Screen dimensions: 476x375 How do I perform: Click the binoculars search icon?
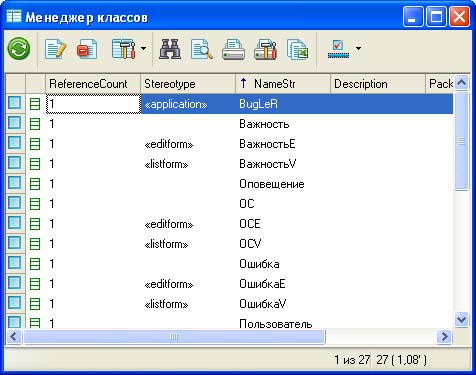(170, 49)
